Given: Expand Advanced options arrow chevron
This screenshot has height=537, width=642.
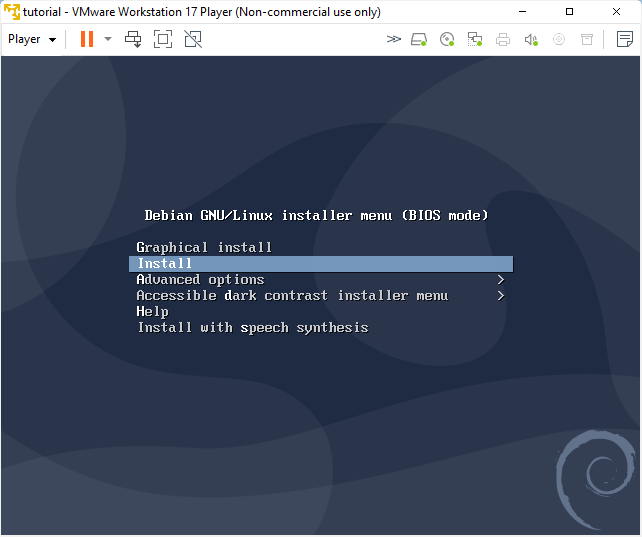Looking at the screenshot, I should tap(500, 280).
